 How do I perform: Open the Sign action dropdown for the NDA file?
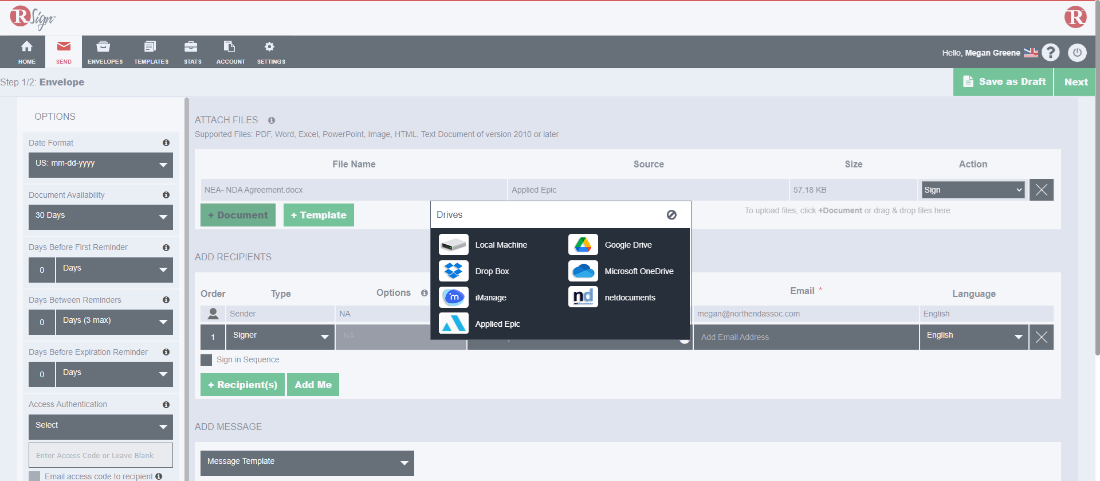pyautogui.click(x=973, y=190)
